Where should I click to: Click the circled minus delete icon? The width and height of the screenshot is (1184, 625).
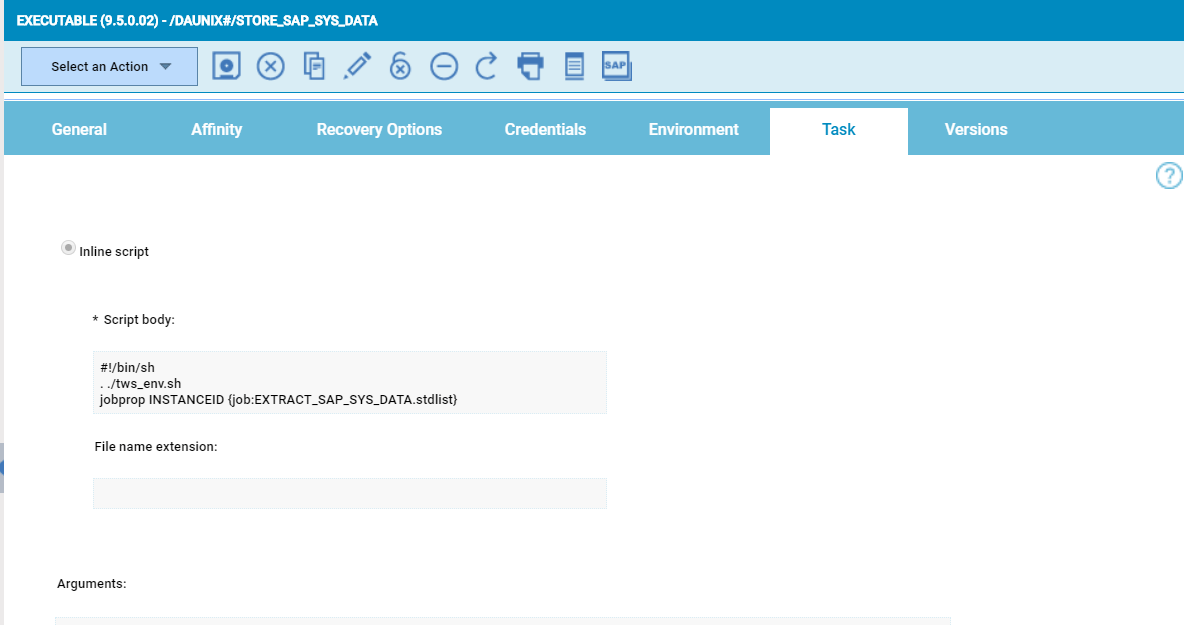444,67
